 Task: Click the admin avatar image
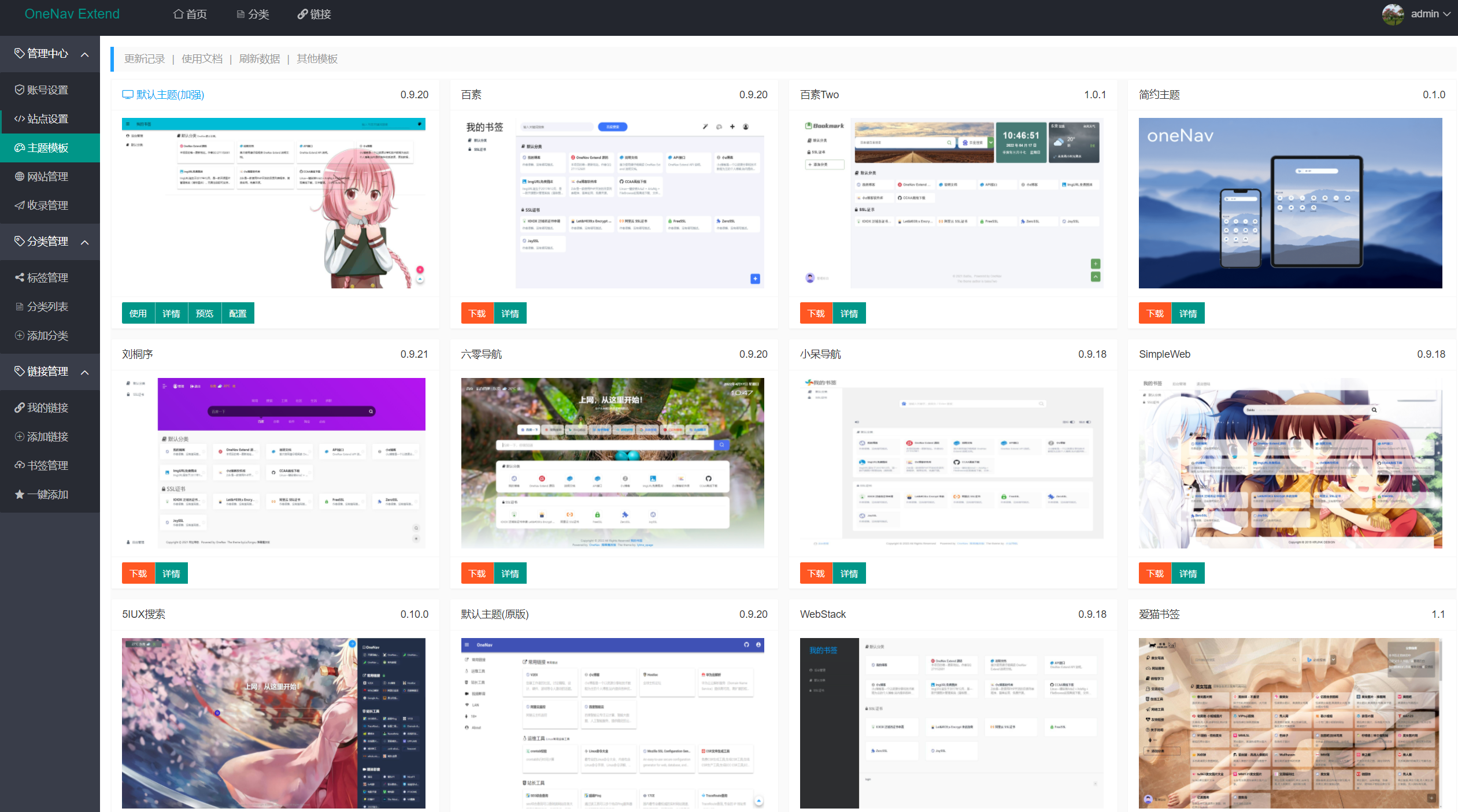[1393, 14]
